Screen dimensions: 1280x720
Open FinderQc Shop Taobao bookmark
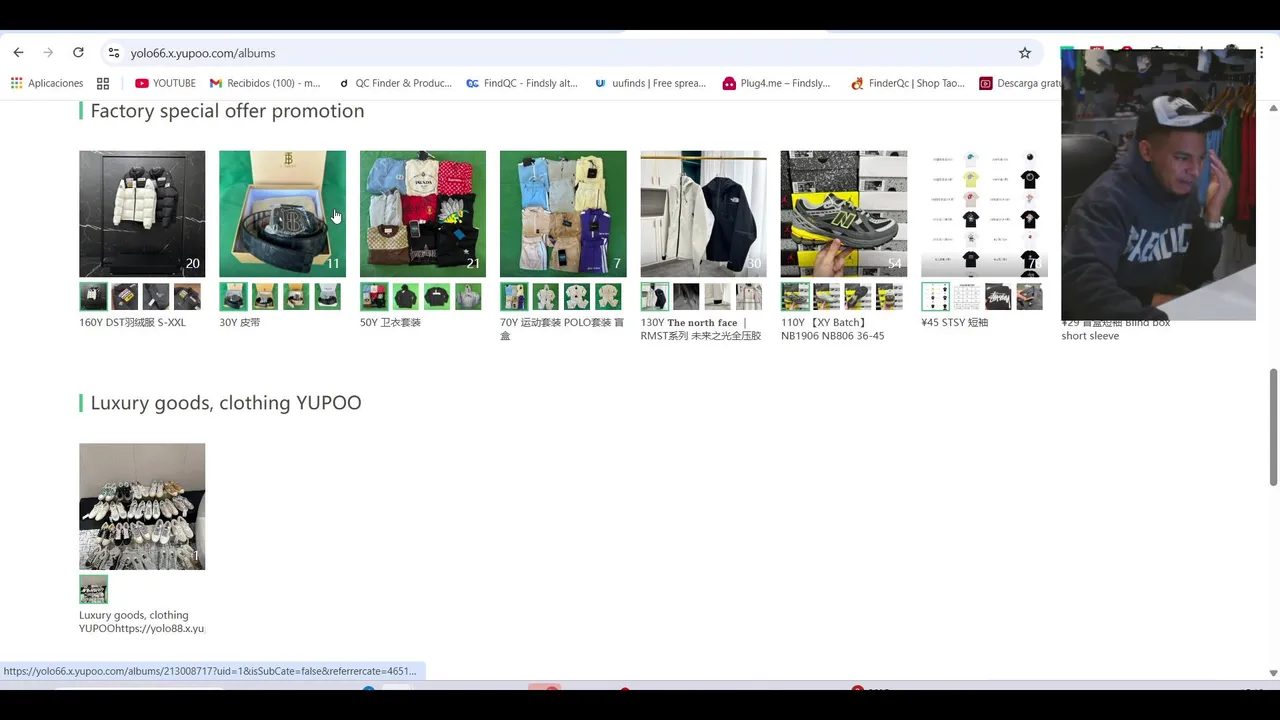(x=907, y=83)
